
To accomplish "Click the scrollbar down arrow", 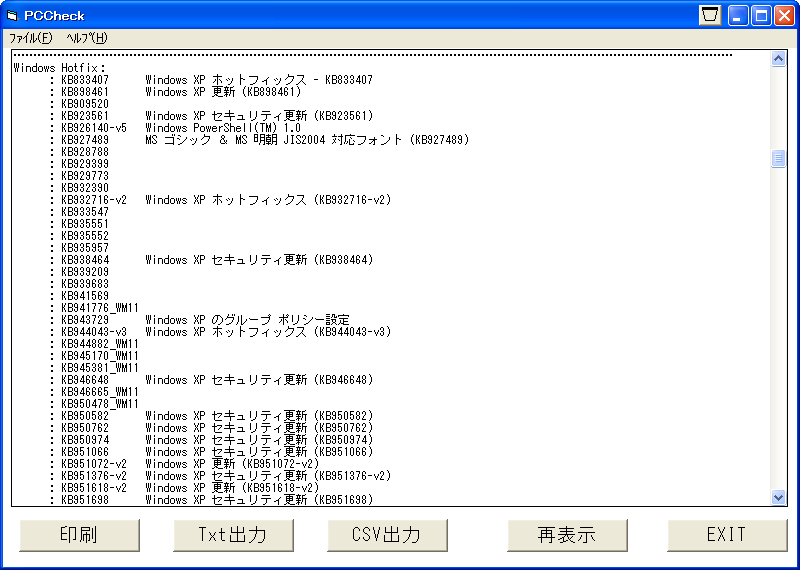I will pos(778,497).
